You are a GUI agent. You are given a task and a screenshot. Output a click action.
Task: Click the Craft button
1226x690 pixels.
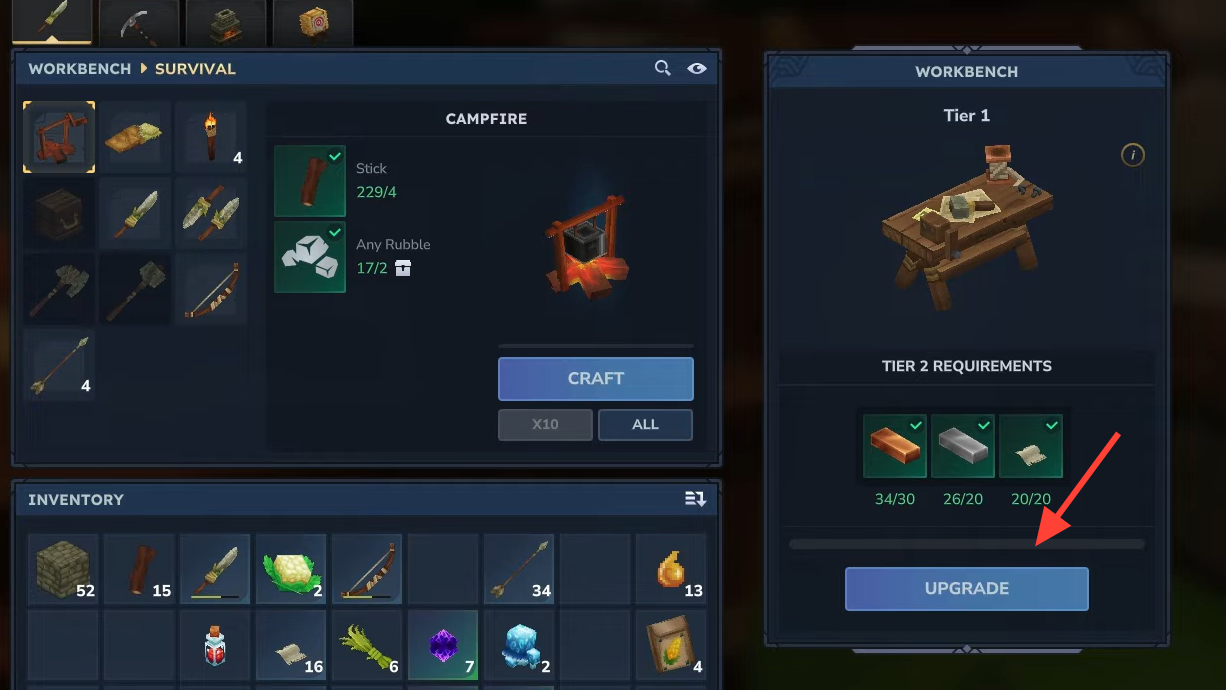(x=596, y=379)
